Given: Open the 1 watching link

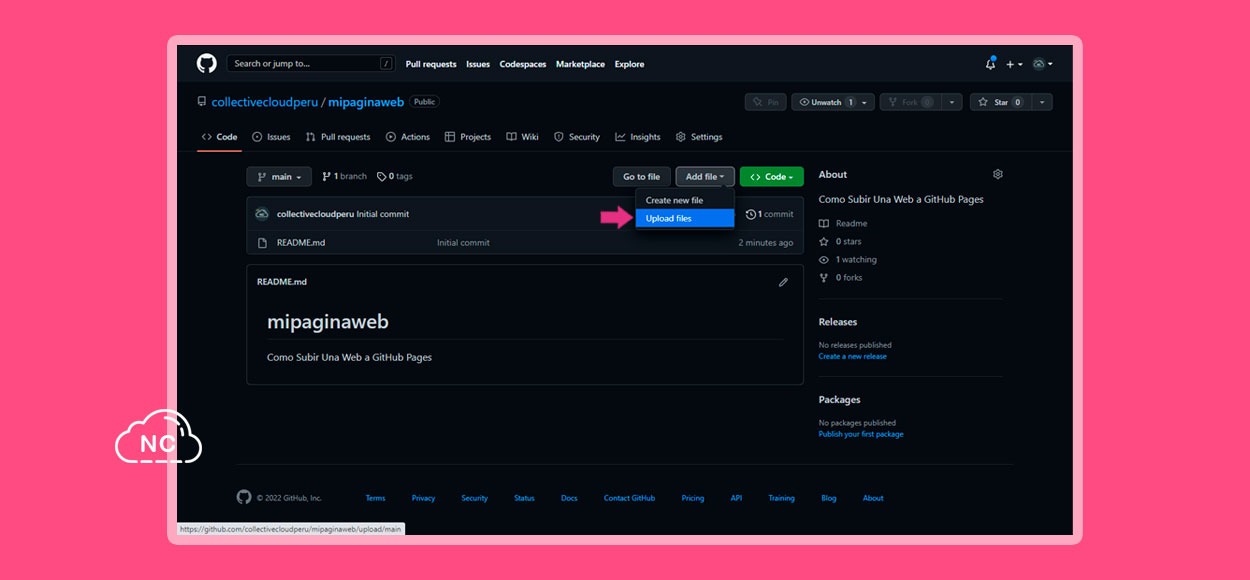Looking at the screenshot, I should [x=847, y=259].
